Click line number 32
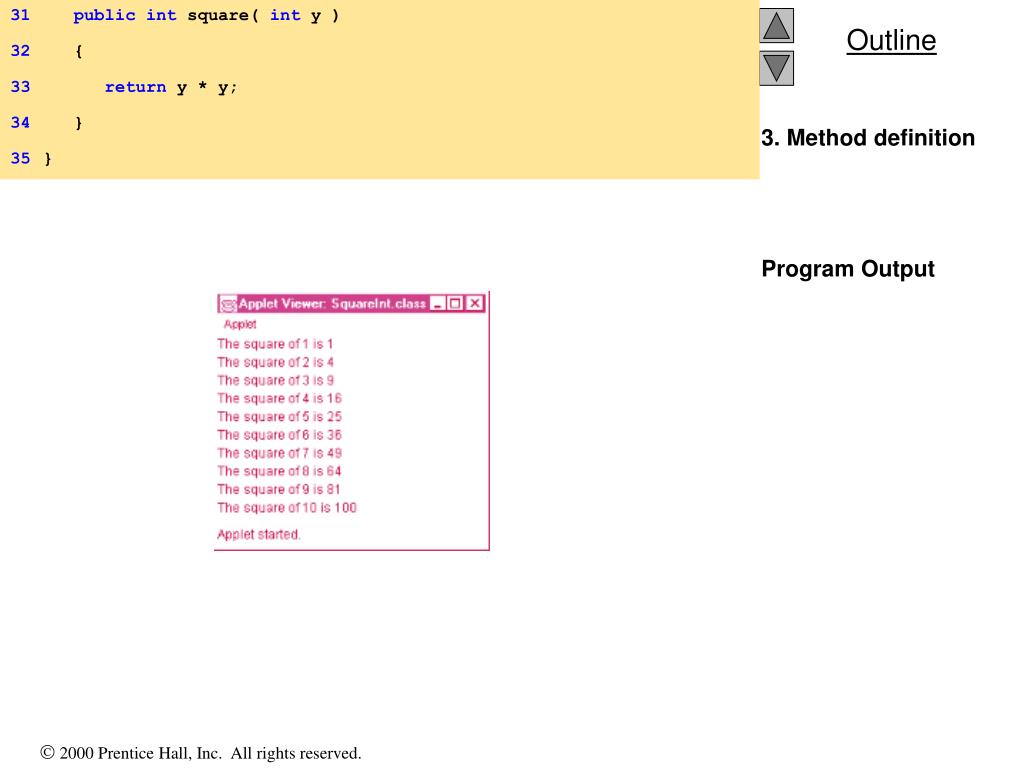 [x=20, y=51]
